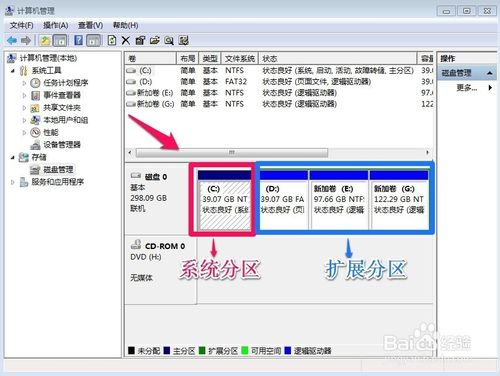Expand the 服务和应用程序 node arrow
The height and width of the screenshot is (376, 500).
(x=13, y=182)
